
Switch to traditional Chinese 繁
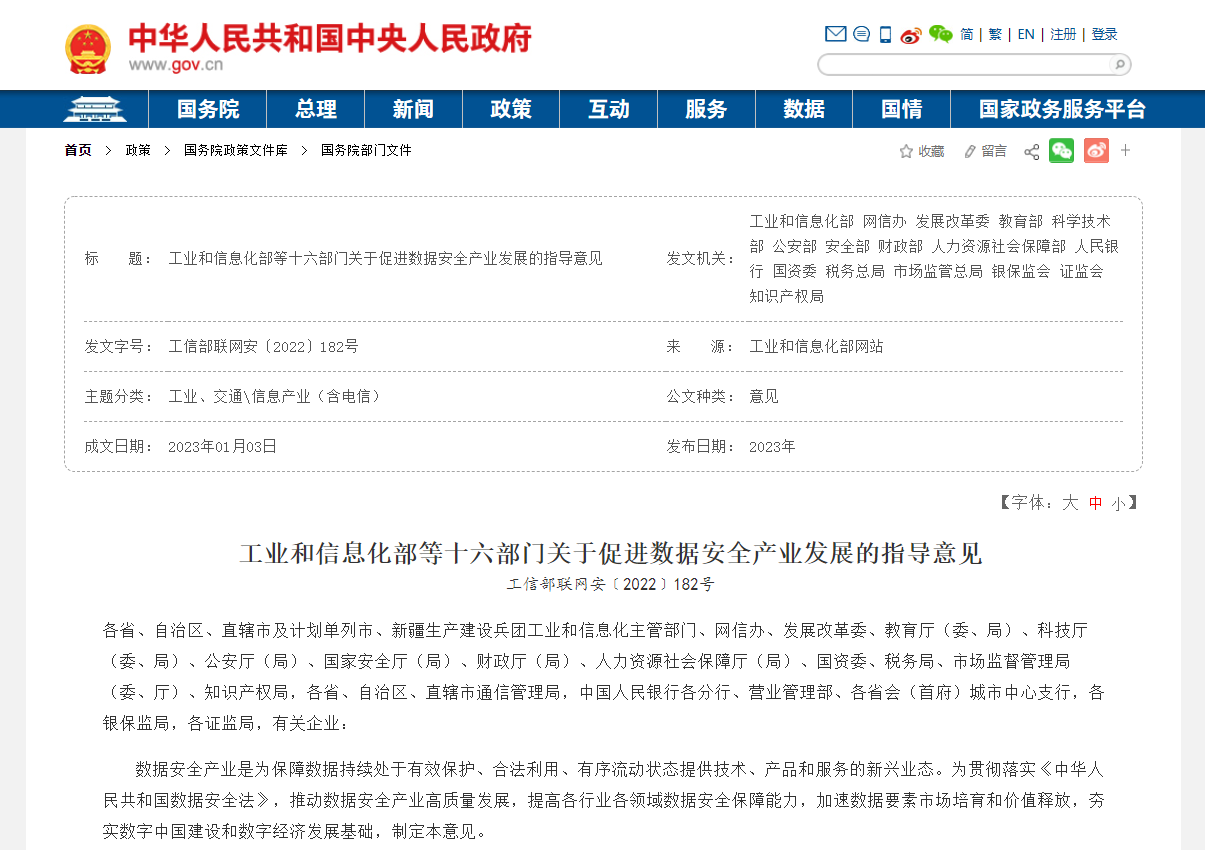[995, 34]
